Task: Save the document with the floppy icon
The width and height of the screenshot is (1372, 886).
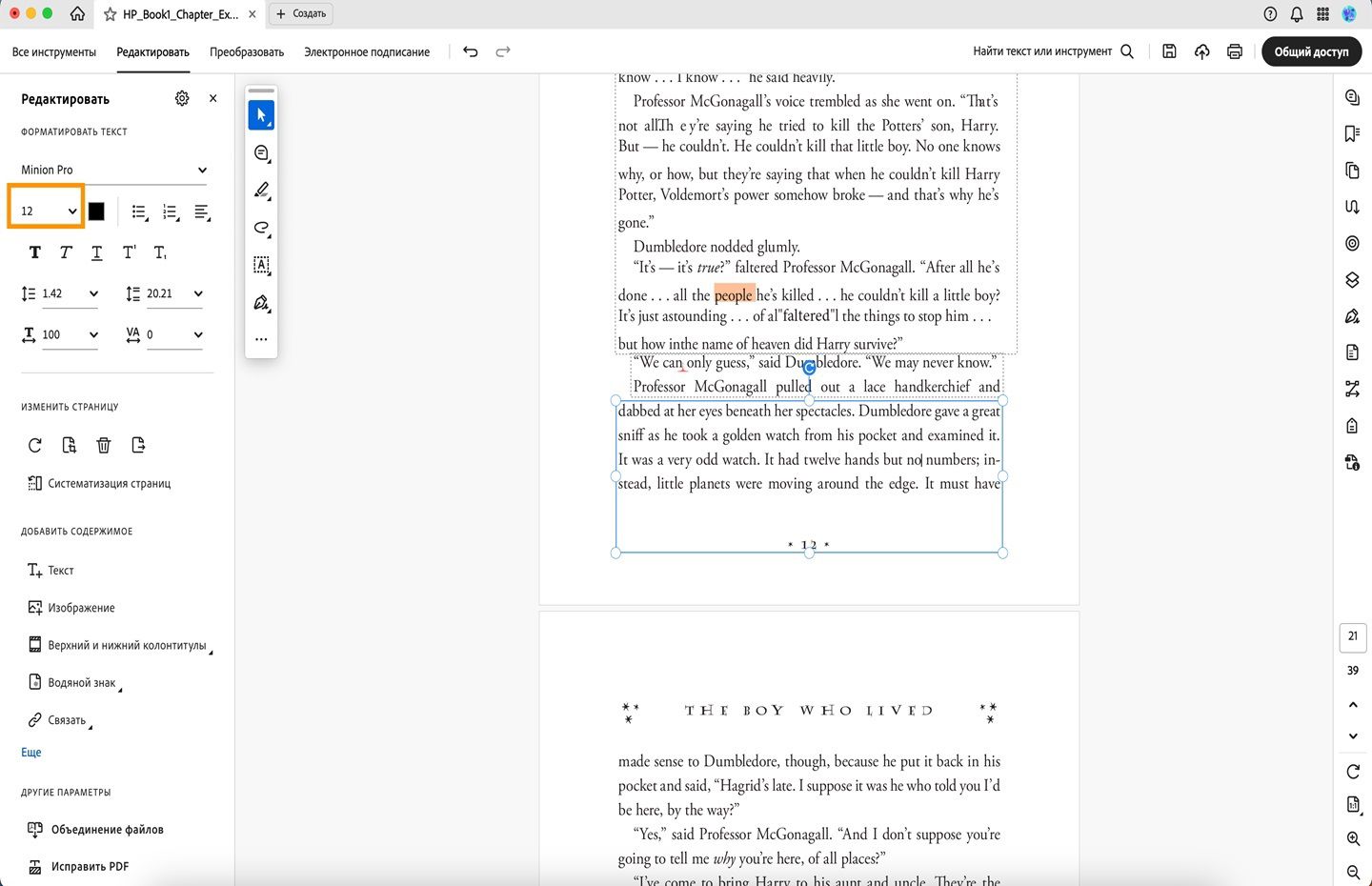Action: [1169, 51]
